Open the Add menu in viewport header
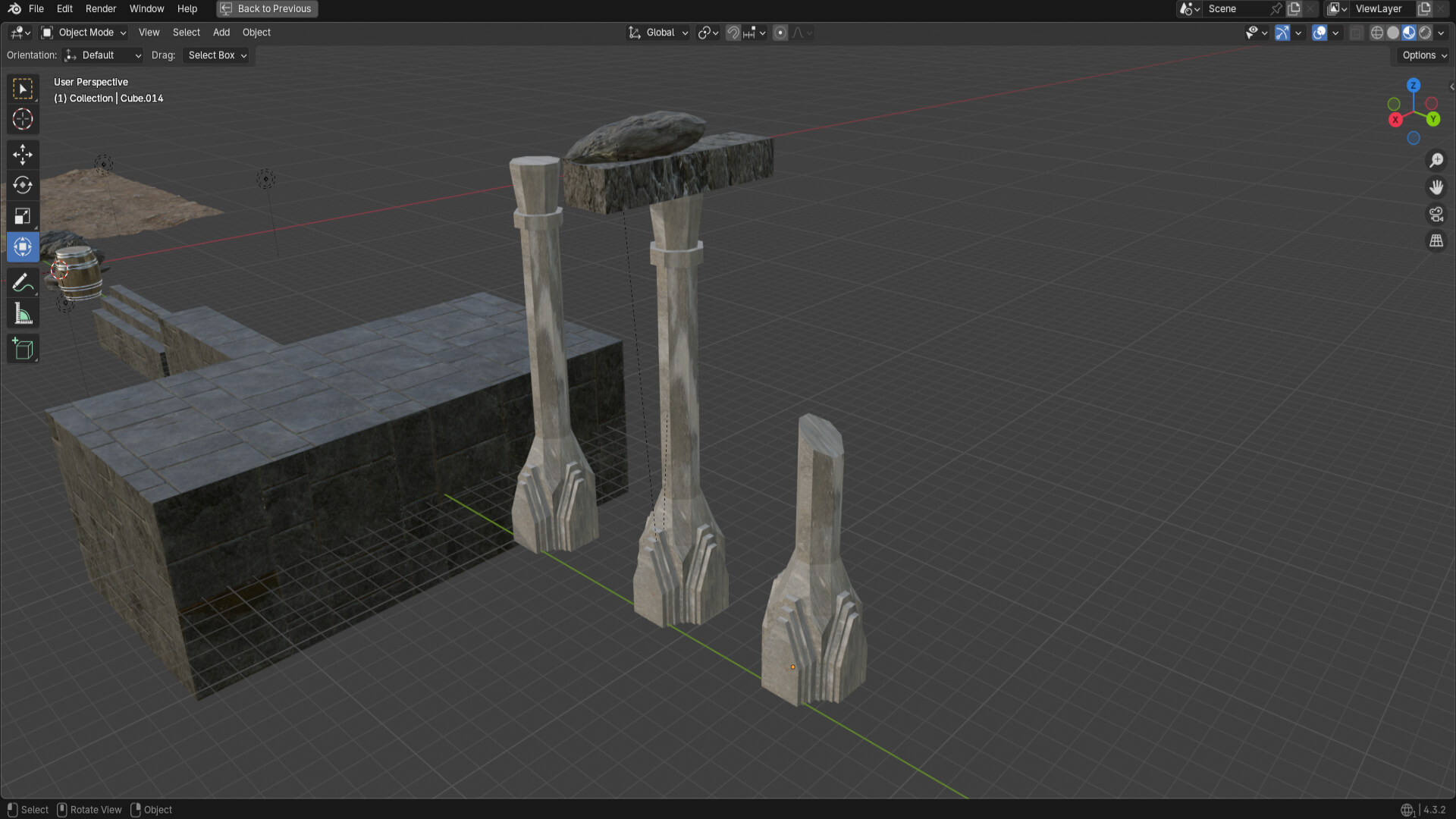The image size is (1456, 819). click(221, 33)
